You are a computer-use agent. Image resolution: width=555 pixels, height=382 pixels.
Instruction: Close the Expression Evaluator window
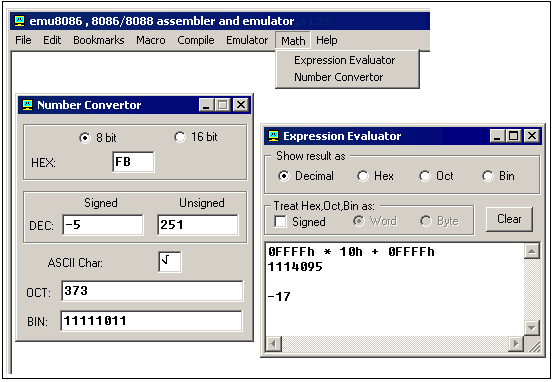coord(532,136)
